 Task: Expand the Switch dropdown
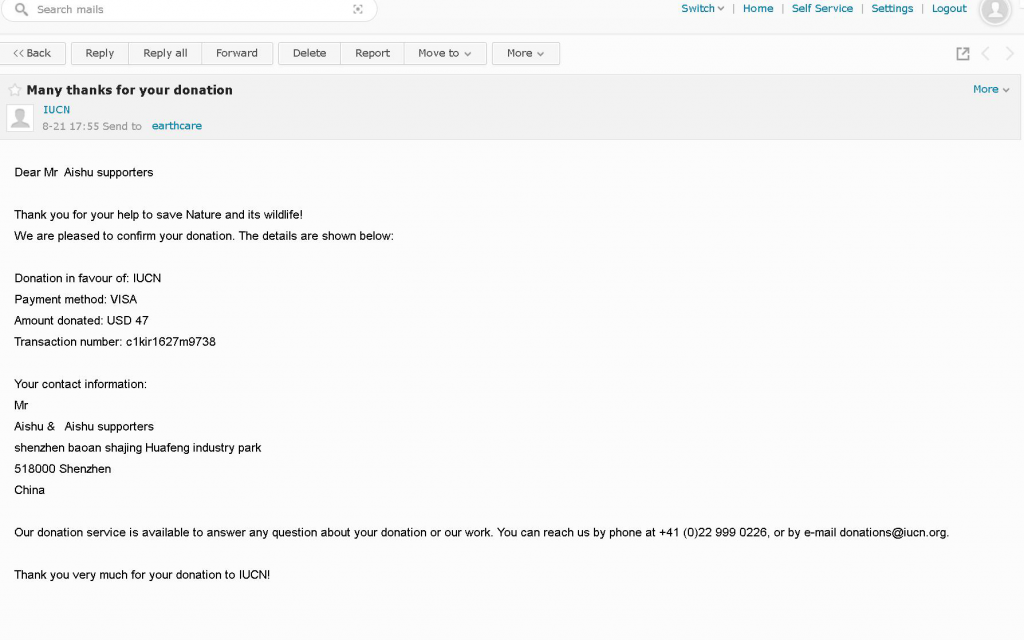tap(702, 9)
